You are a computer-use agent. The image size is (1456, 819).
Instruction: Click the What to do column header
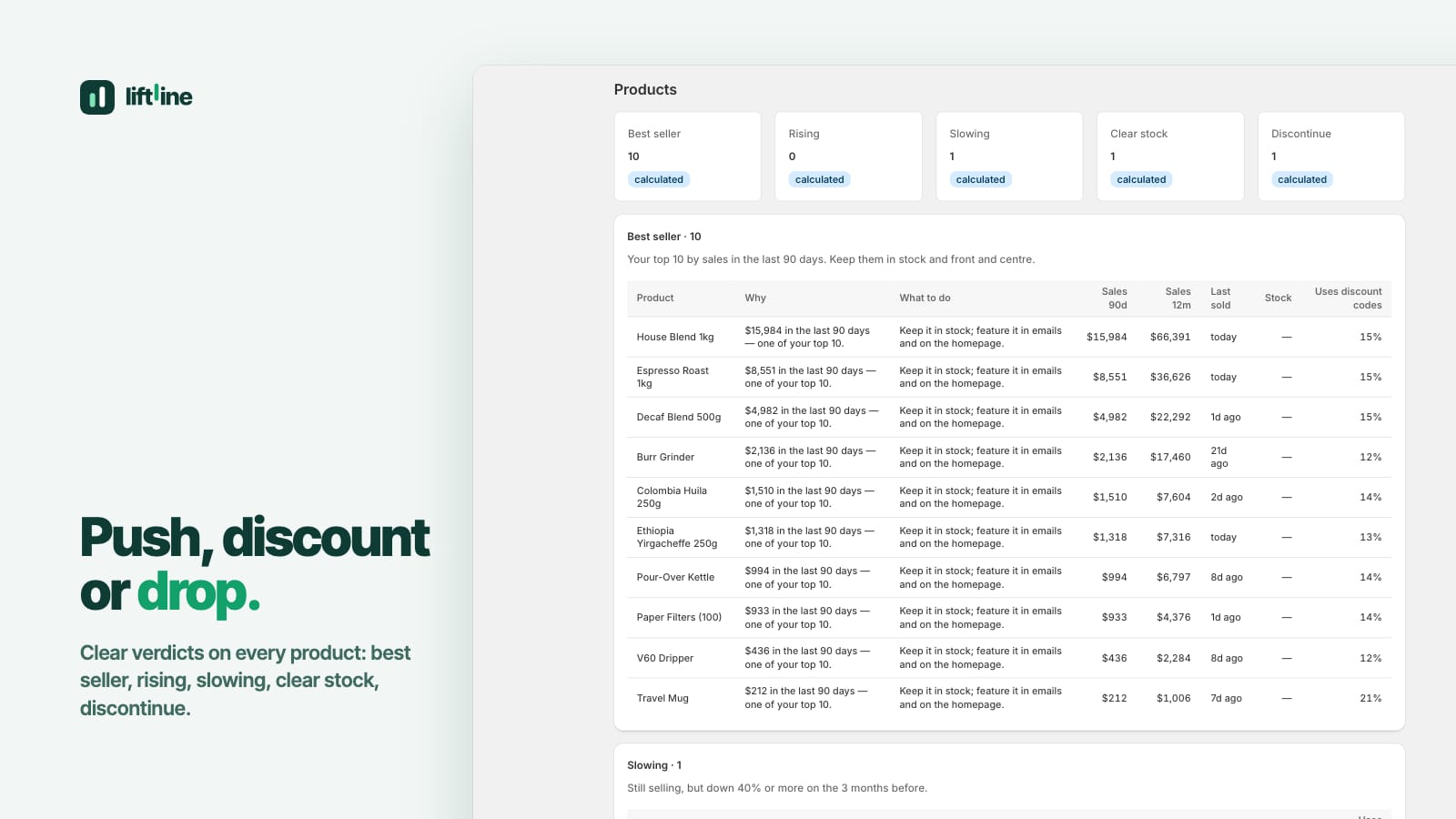pos(925,298)
